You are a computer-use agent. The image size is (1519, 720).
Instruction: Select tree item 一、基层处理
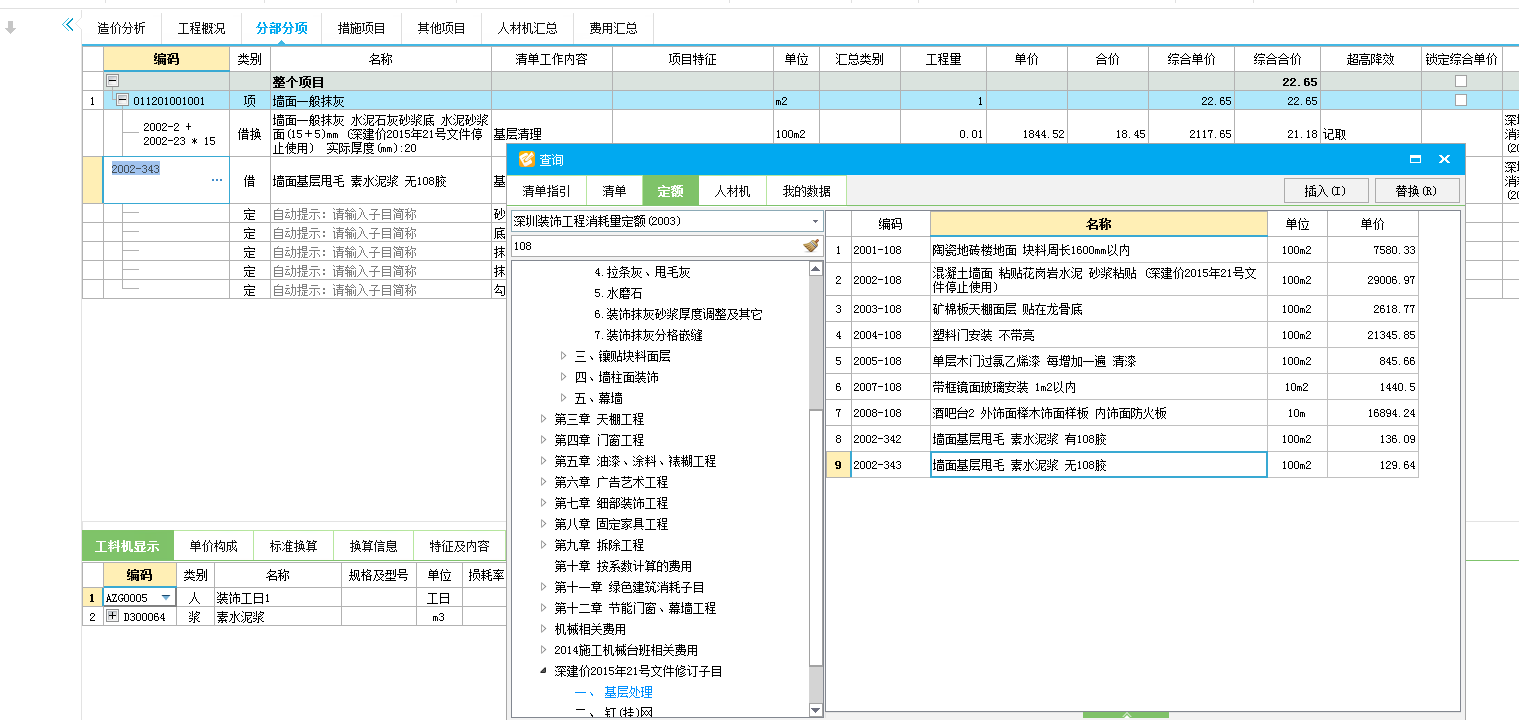coord(613,692)
